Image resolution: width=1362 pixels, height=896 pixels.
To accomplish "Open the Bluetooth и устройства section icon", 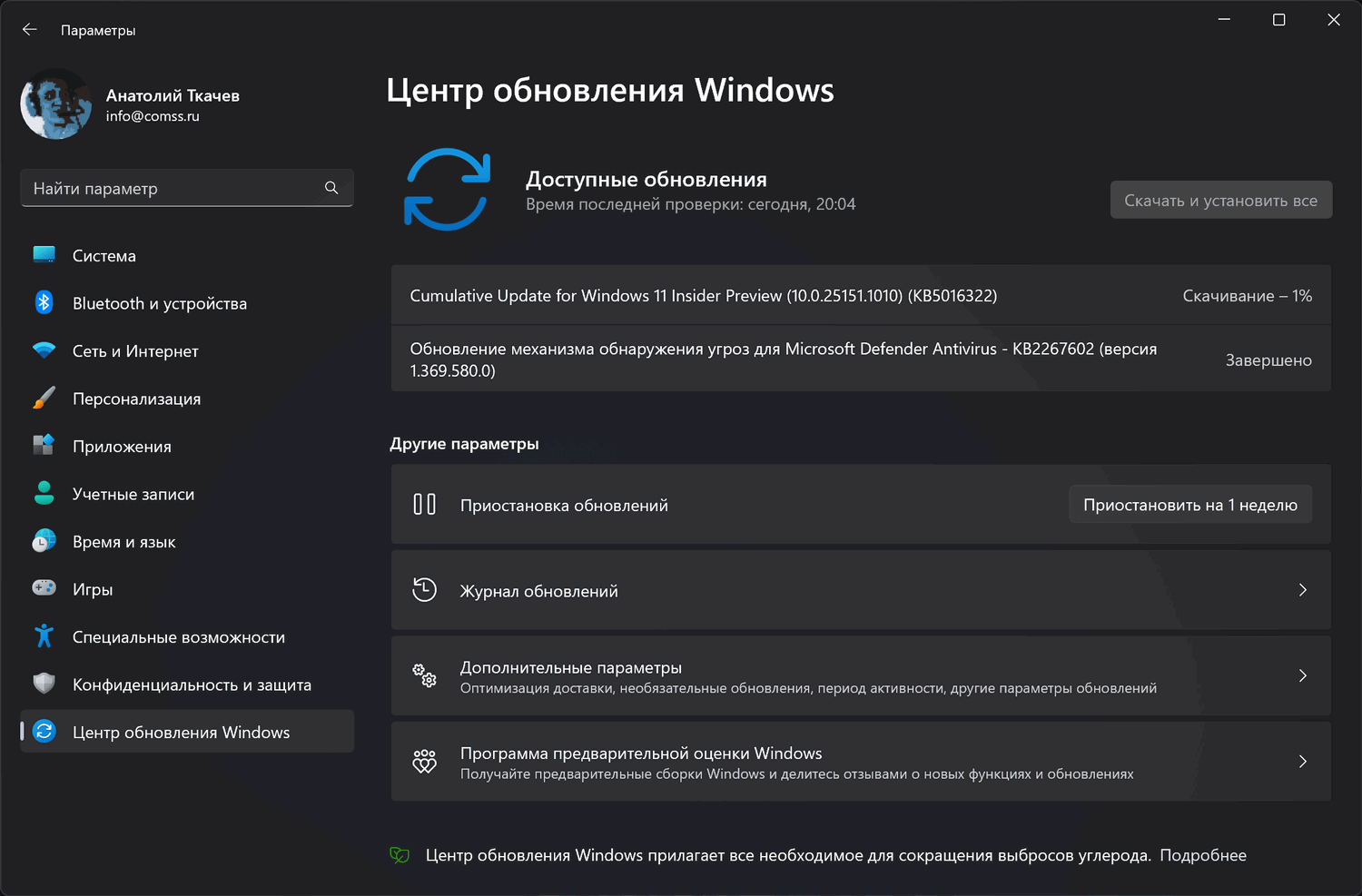I will (x=44, y=303).
